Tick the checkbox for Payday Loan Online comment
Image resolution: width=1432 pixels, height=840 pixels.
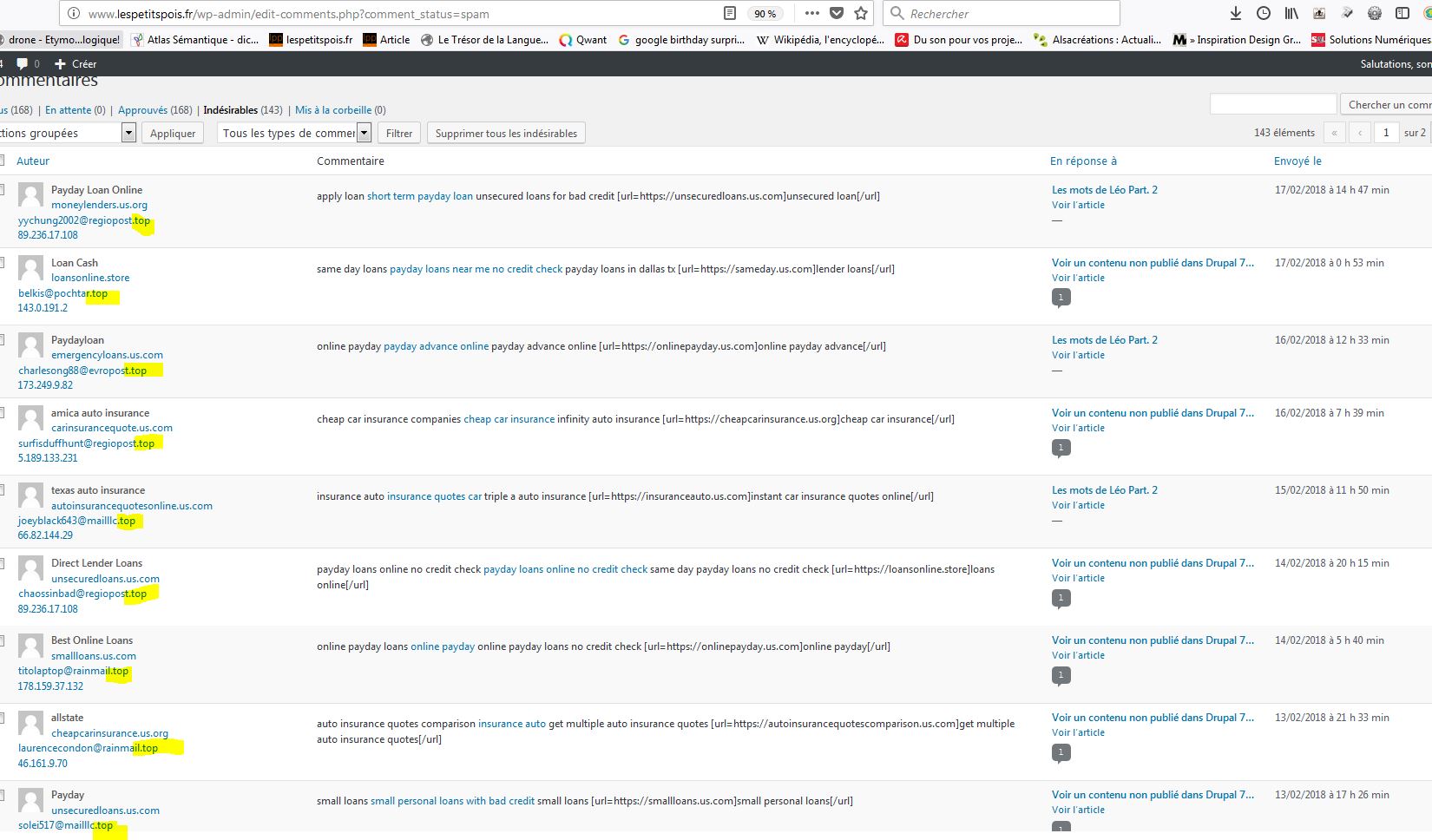[2, 189]
